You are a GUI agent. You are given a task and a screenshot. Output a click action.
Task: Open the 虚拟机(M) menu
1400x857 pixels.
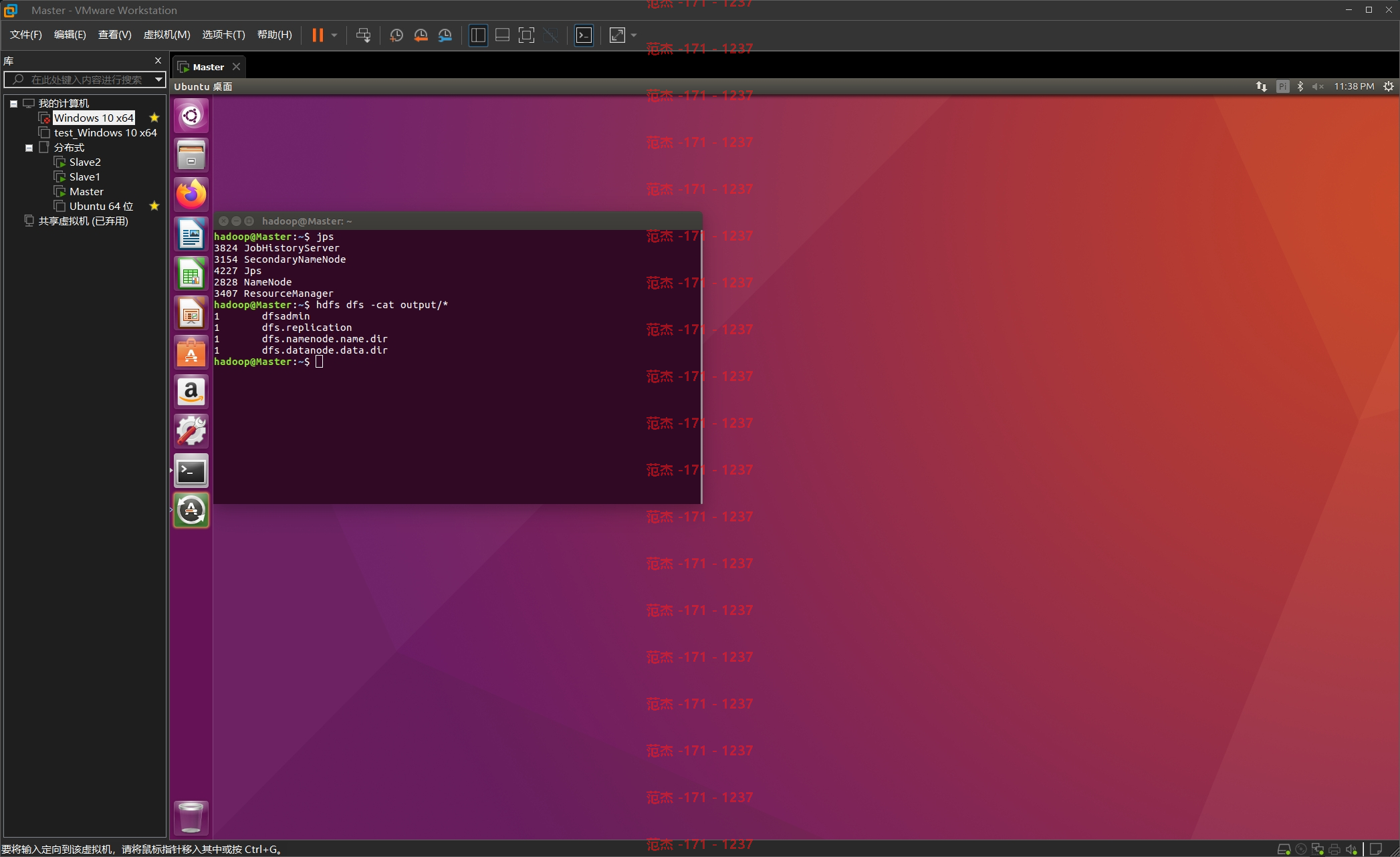(166, 35)
